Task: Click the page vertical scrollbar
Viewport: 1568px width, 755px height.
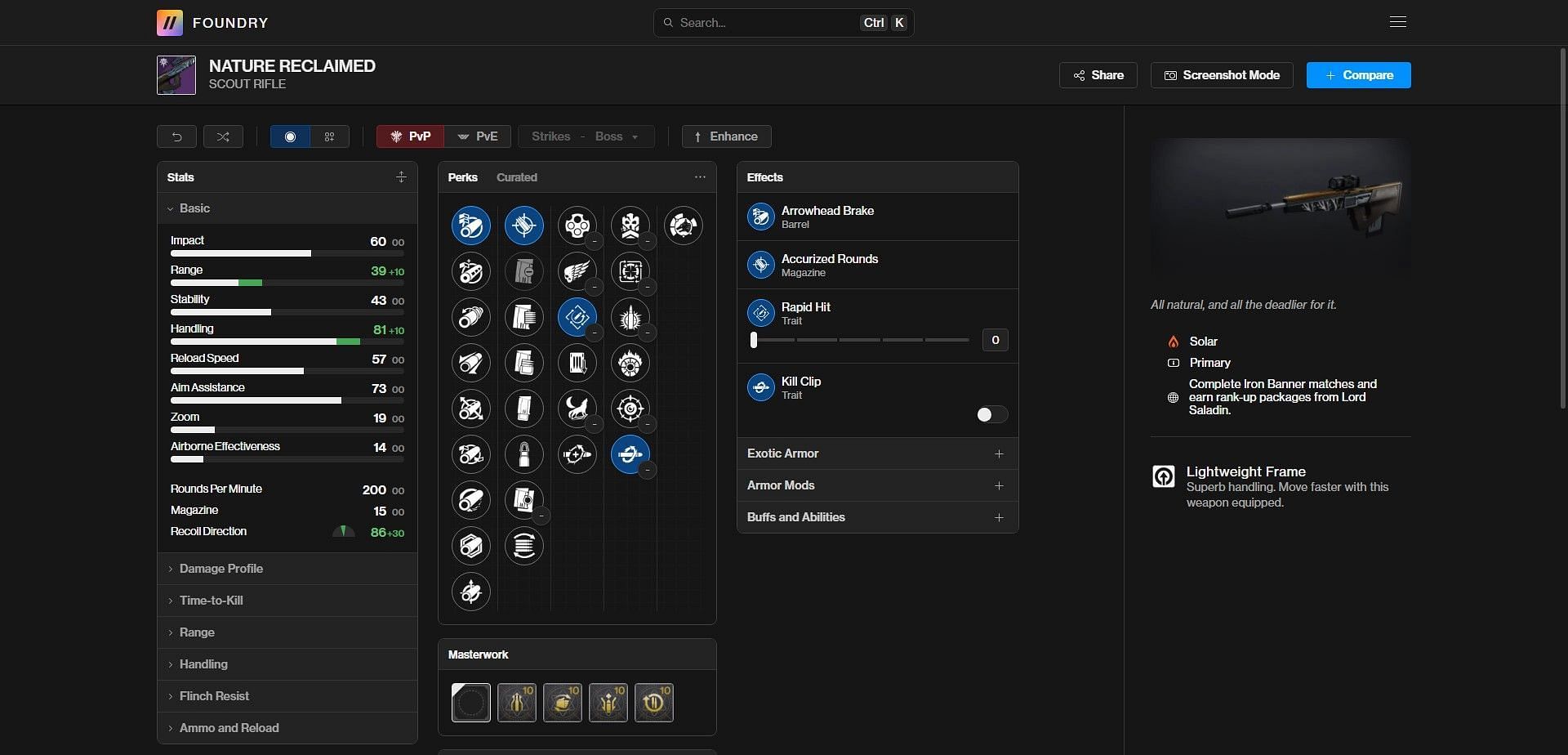Action: pyautogui.click(x=1563, y=229)
